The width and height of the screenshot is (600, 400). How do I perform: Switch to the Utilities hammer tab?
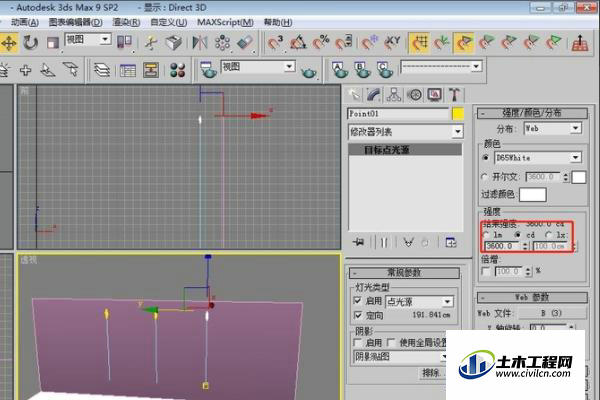[x=455, y=94]
